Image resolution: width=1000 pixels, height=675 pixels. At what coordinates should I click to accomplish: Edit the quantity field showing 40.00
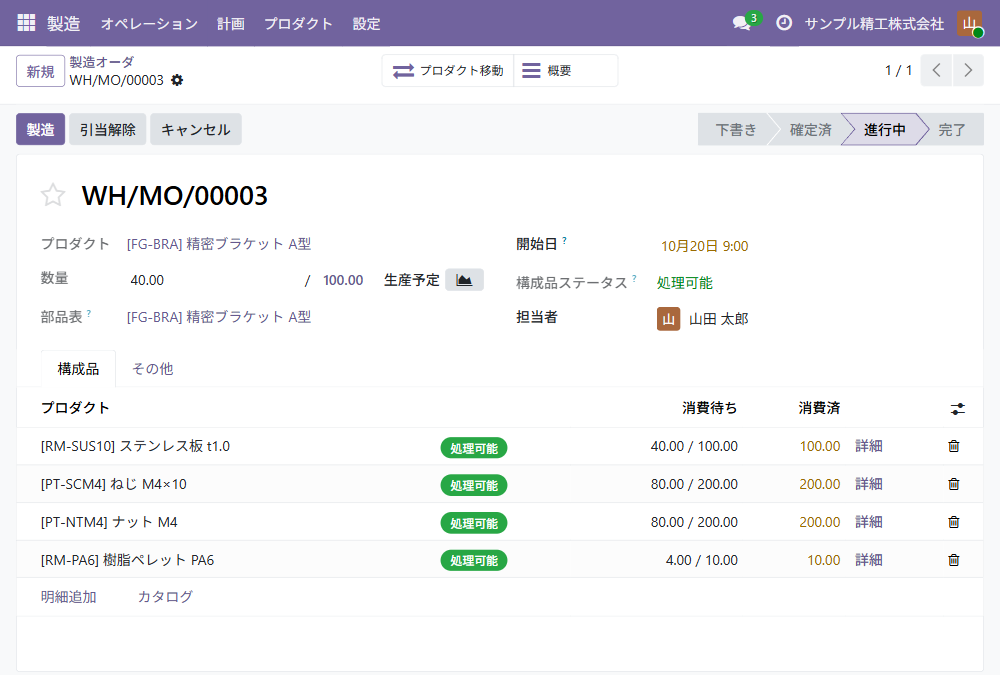pos(214,280)
